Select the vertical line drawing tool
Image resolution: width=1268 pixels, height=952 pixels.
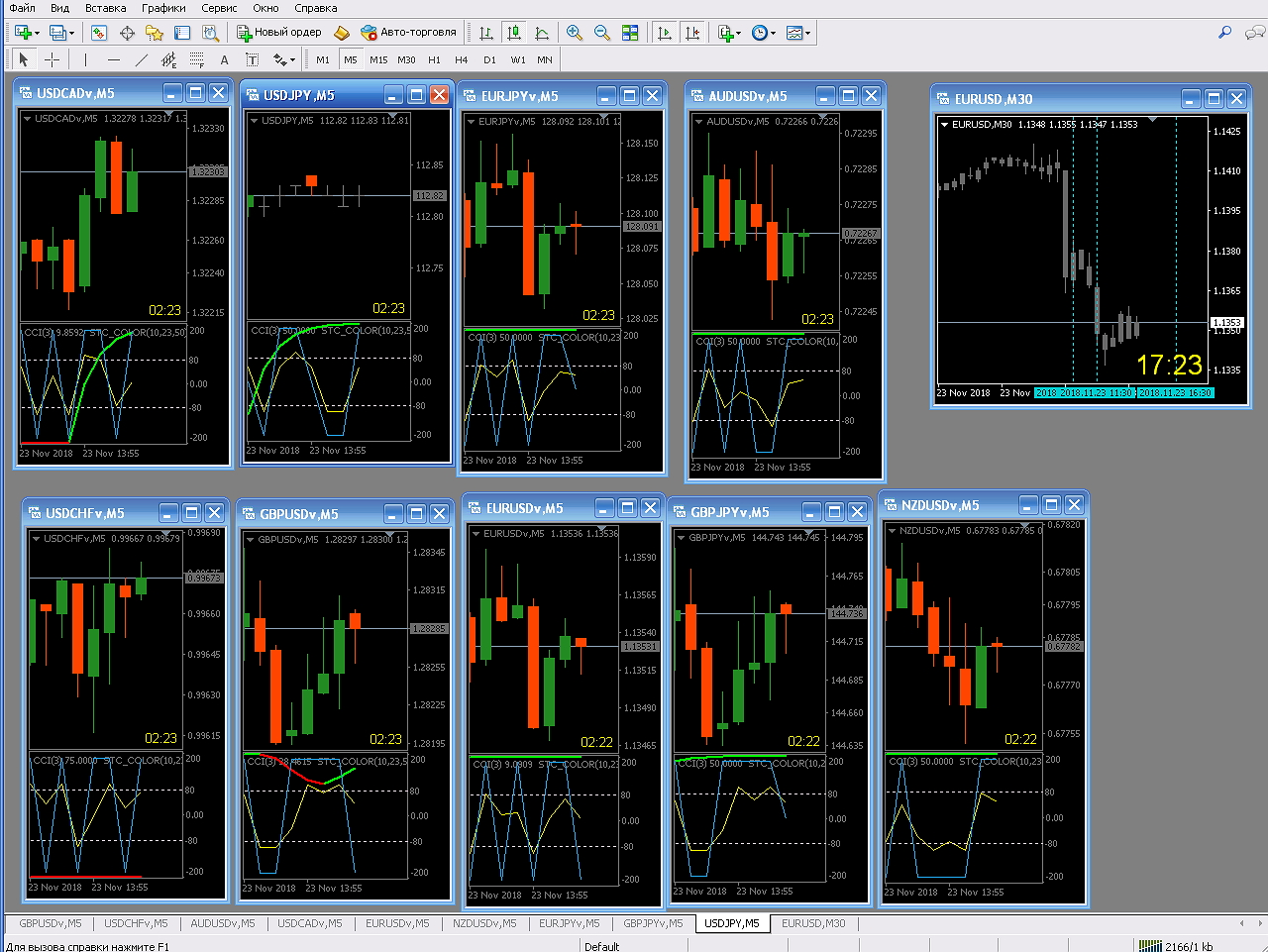[85, 59]
